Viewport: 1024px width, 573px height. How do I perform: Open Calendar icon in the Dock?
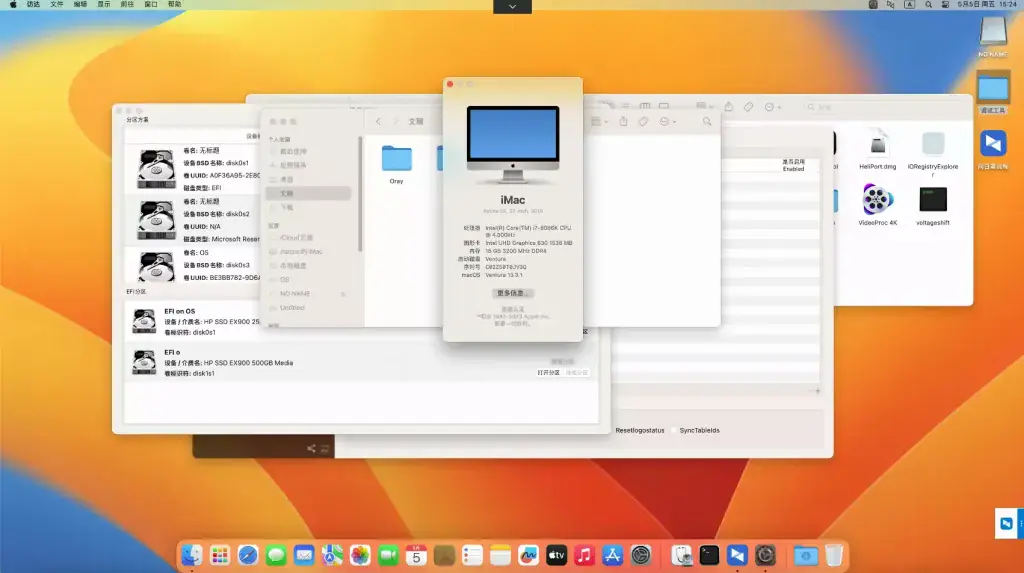point(416,555)
